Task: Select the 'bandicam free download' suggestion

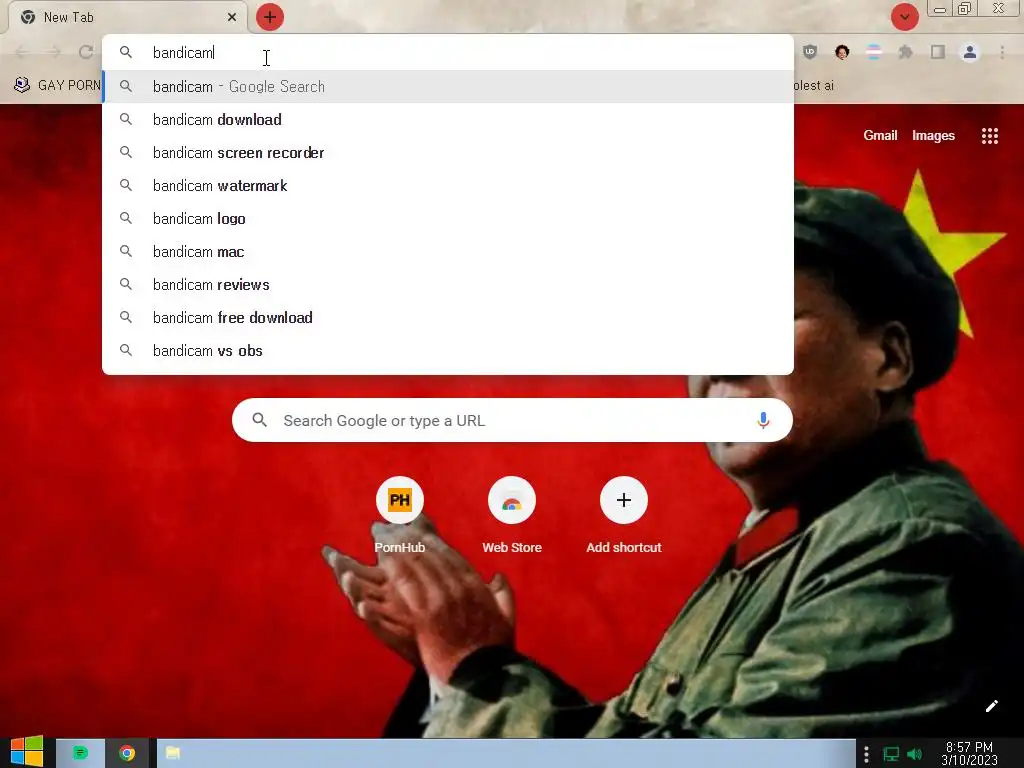Action: coord(448,317)
